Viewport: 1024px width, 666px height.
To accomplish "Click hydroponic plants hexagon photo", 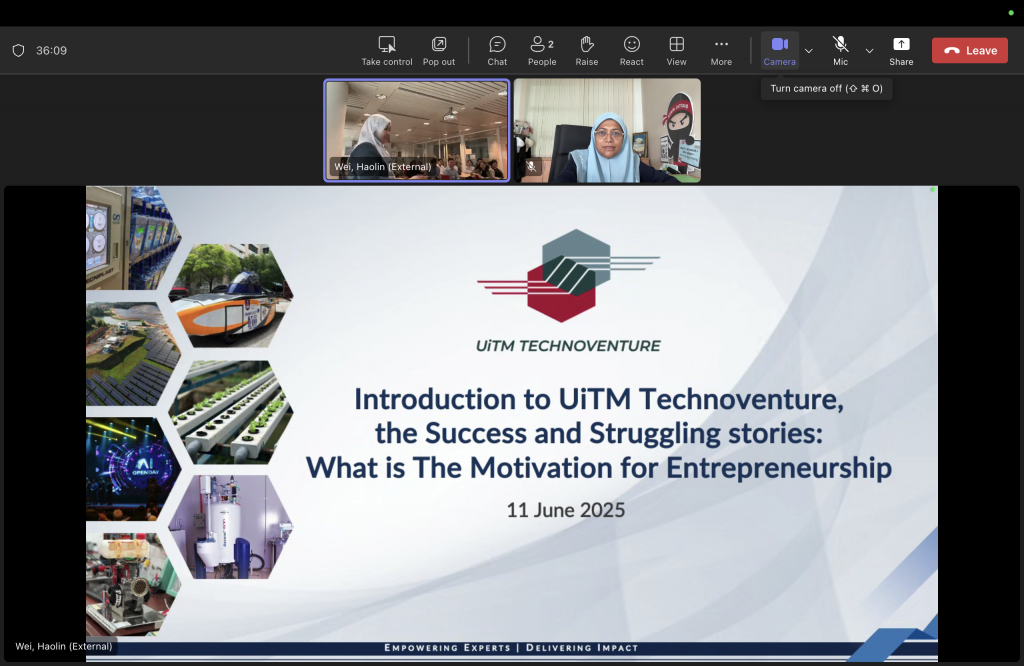I will pos(231,412).
